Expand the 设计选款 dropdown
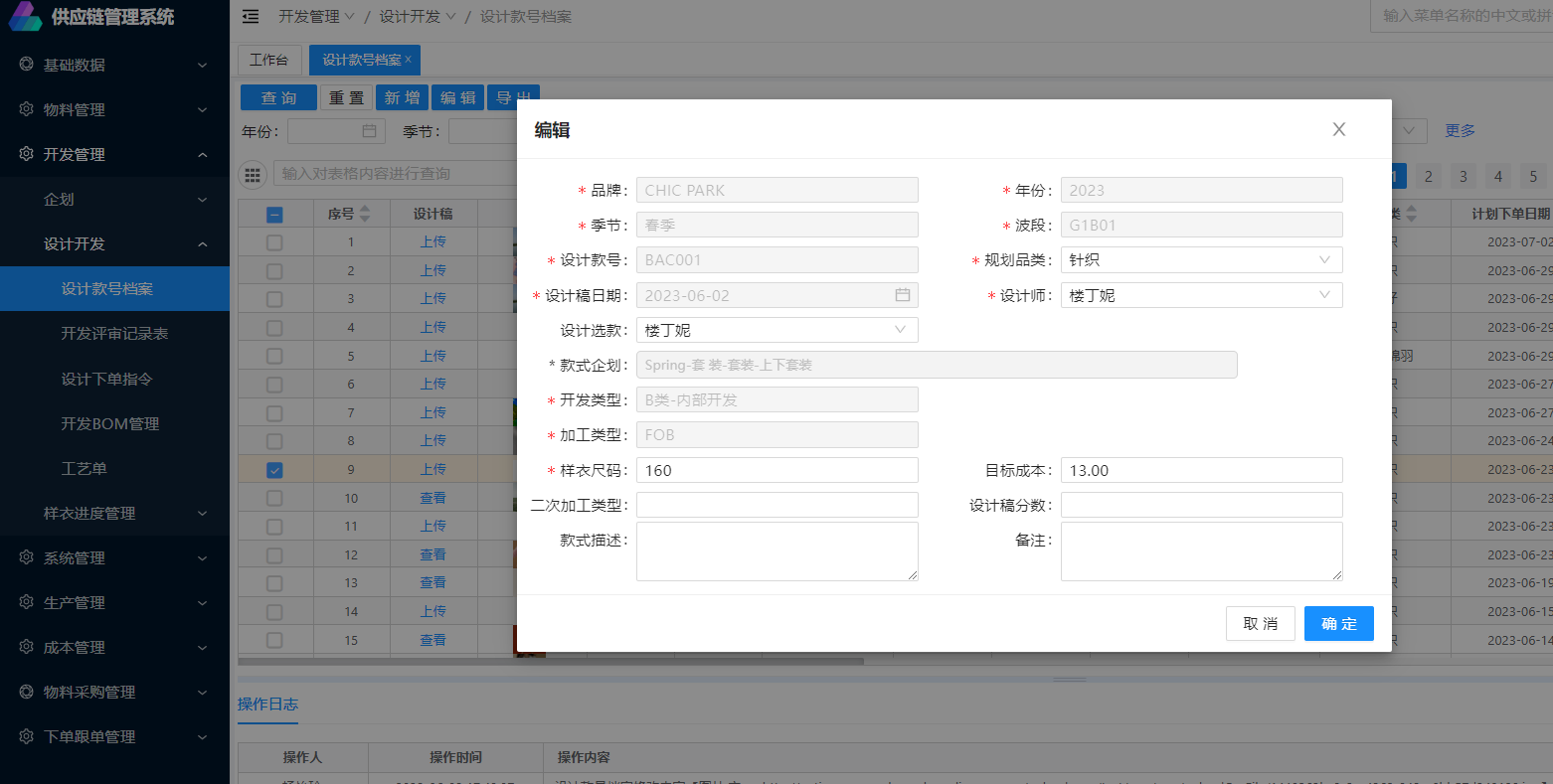The width and height of the screenshot is (1553, 784). (x=776, y=331)
